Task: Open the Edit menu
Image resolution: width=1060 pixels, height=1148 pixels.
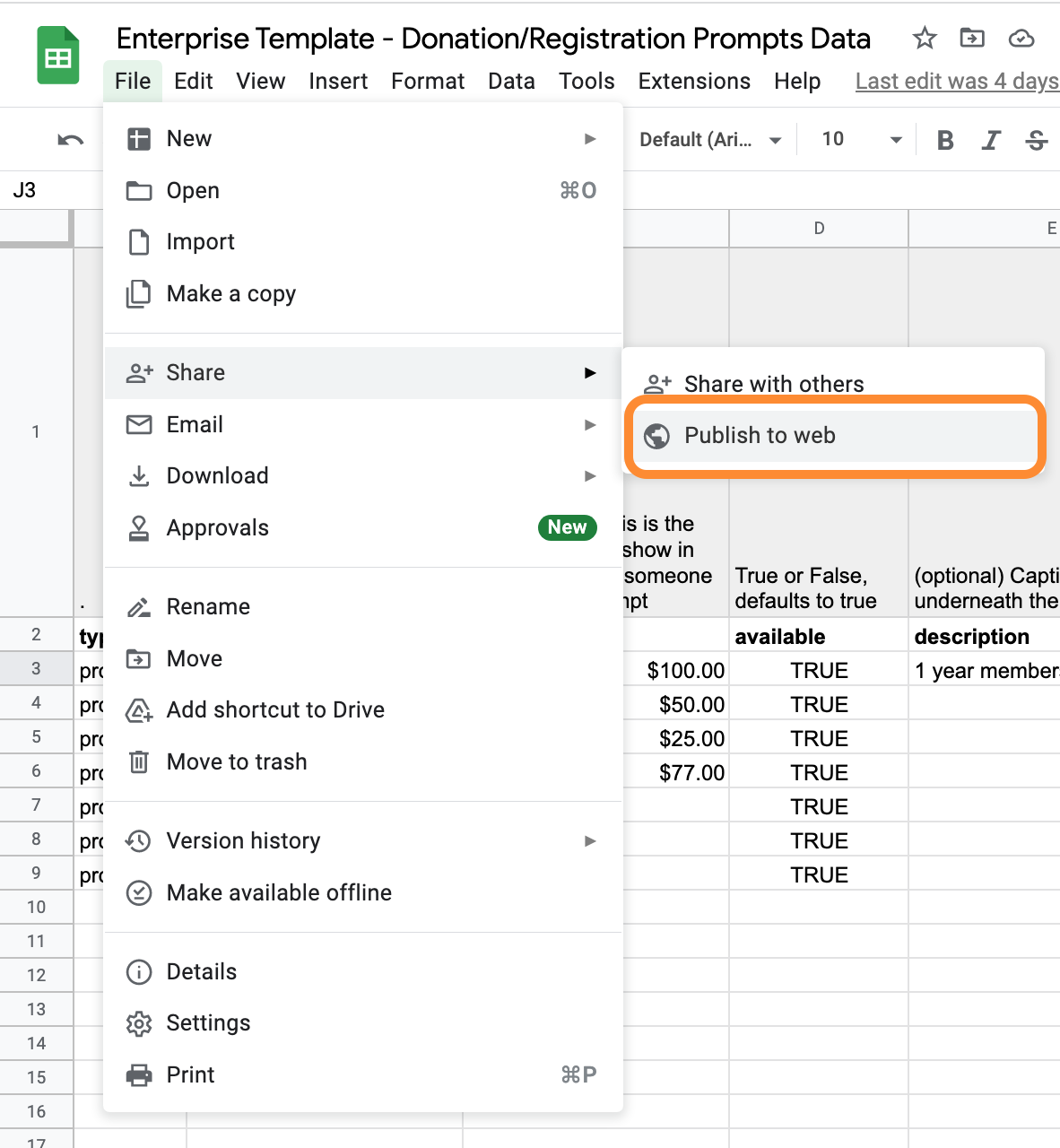Action: [193, 82]
